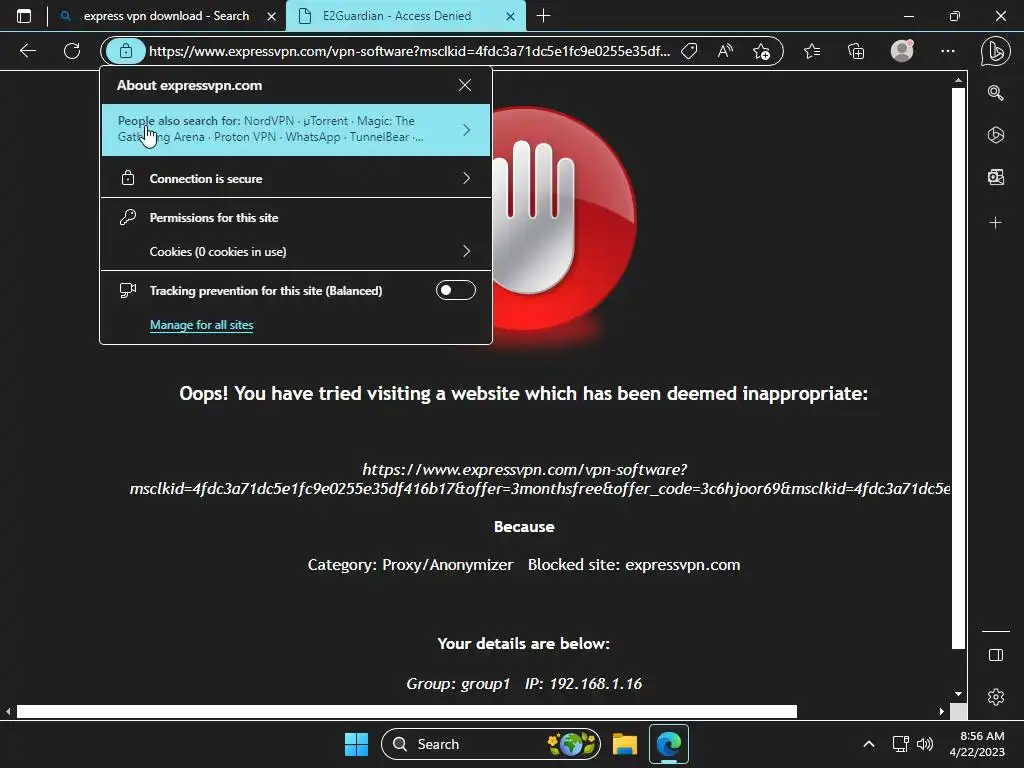Activate Read aloud icon
The image size is (1024, 768).
[x=725, y=51]
